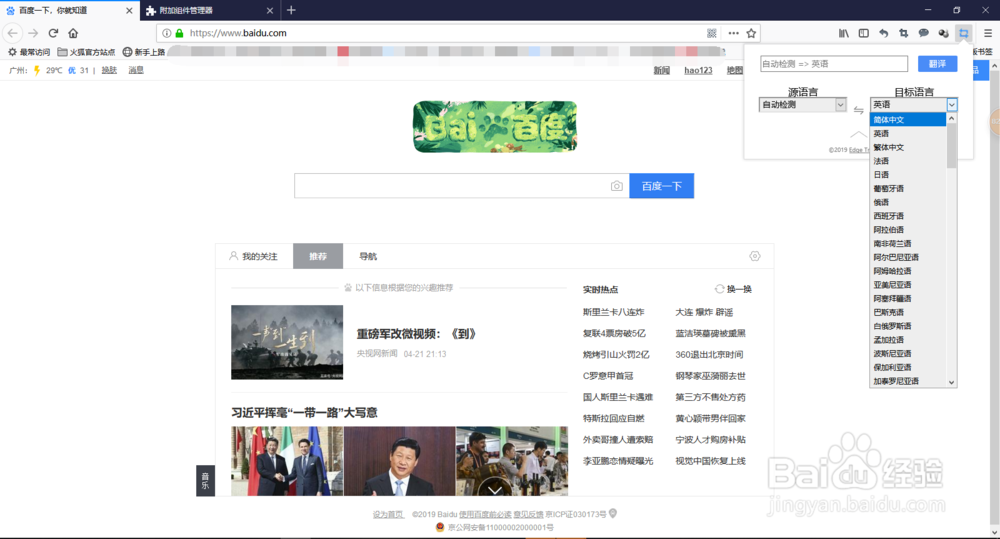
Task: Click the chat bubble toolbar icon
Action: click(923, 33)
